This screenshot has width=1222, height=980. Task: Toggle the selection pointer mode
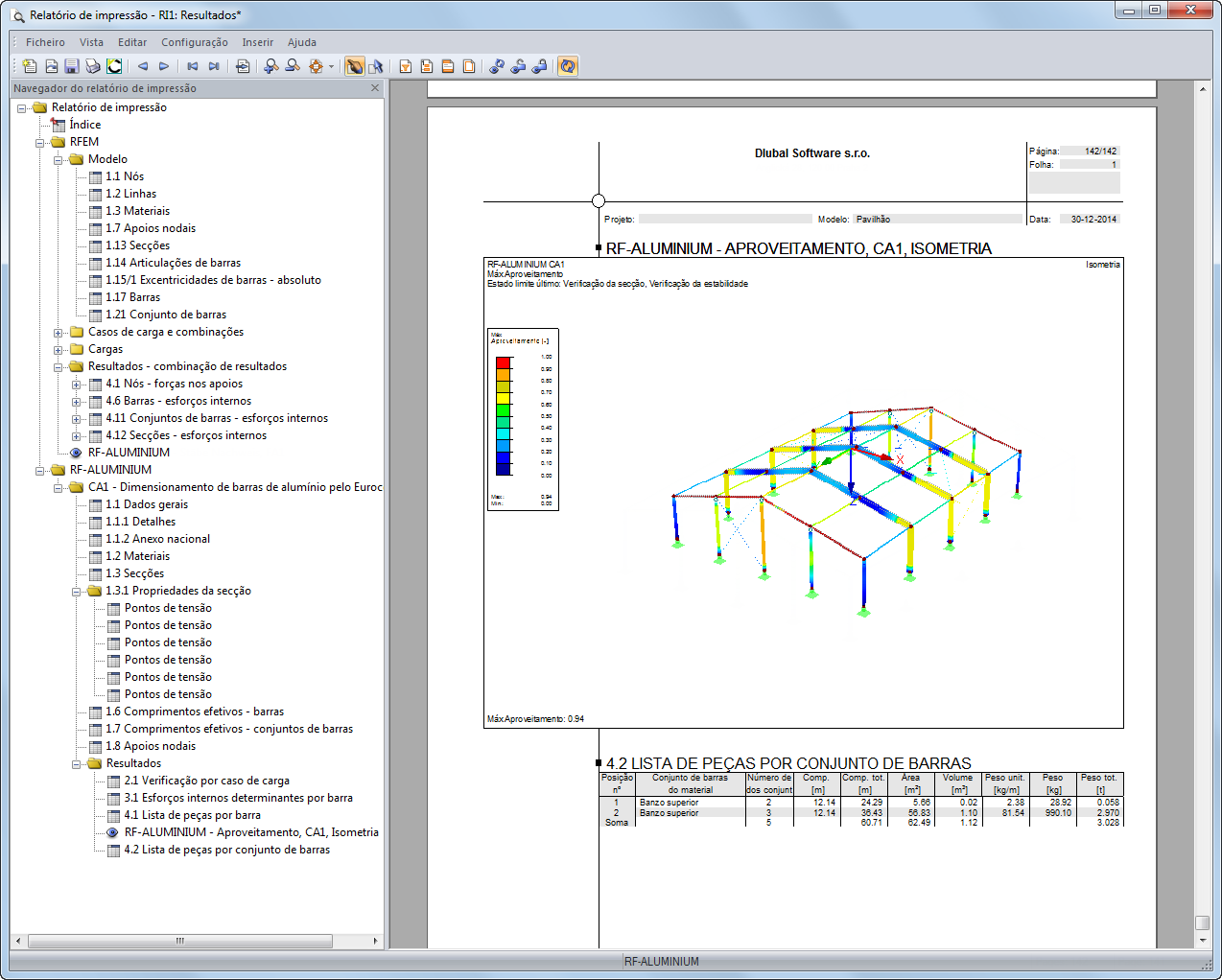click(376, 66)
